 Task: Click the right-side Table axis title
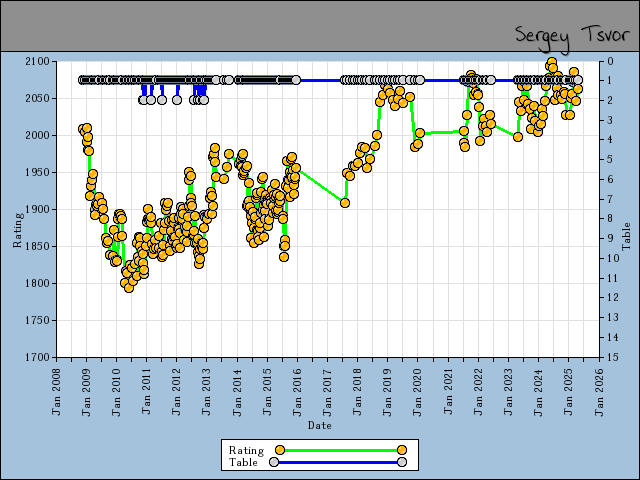(x=626, y=237)
